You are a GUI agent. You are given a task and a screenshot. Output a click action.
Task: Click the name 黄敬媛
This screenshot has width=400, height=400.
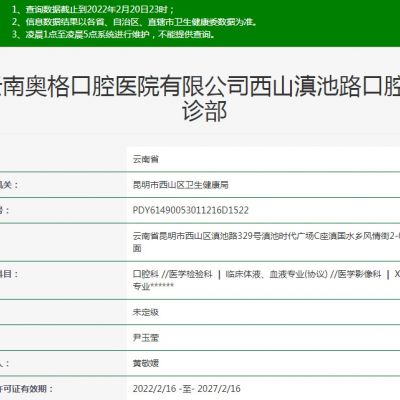point(146,363)
